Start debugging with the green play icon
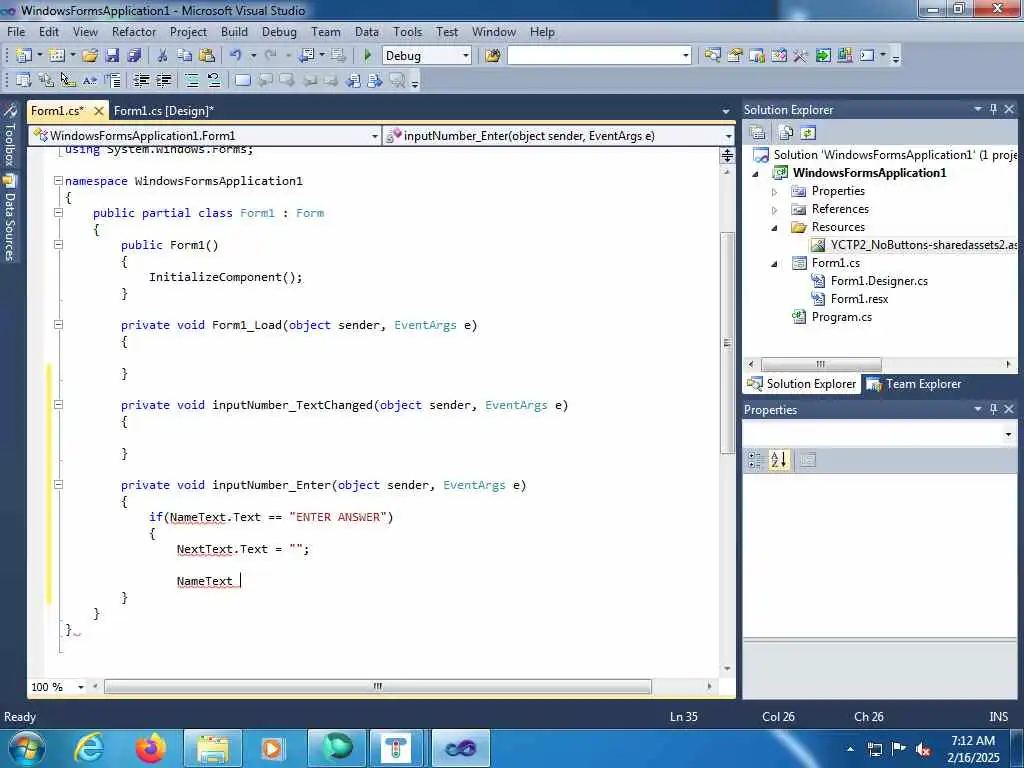1024x768 pixels. pyautogui.click(x=367, y=56)
